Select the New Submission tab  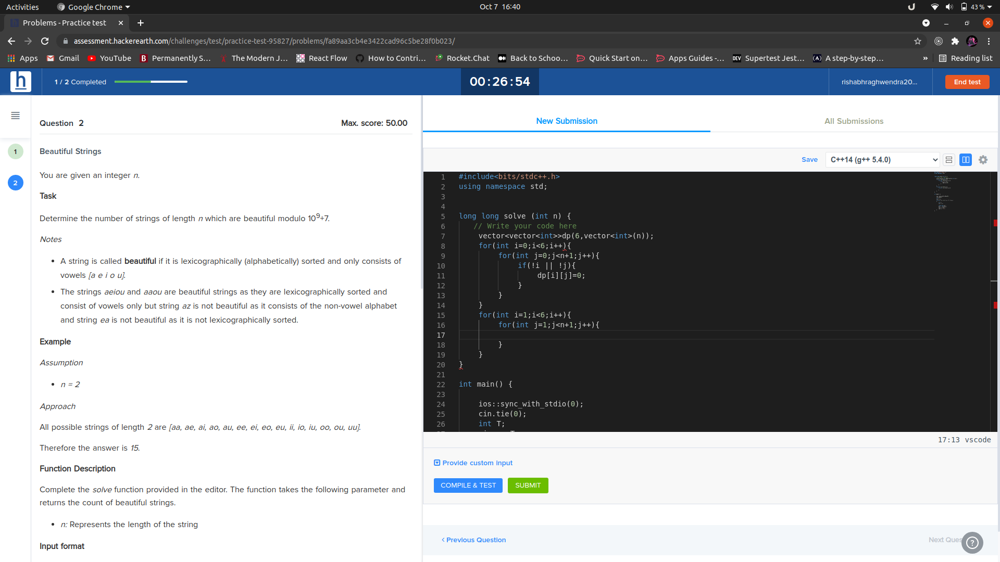[566, 121]
